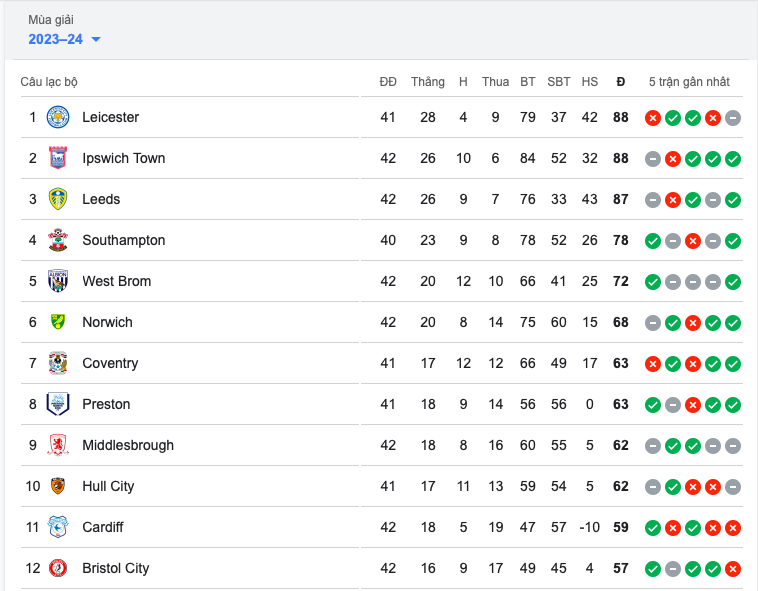Click the Leeds club crest icon
Screen dimensions: 758x591
point(58,199)
